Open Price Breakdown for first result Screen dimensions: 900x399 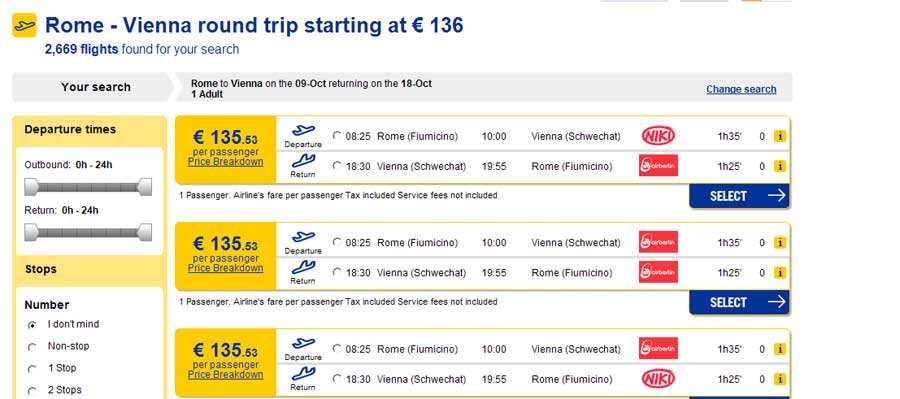[226, 162]
